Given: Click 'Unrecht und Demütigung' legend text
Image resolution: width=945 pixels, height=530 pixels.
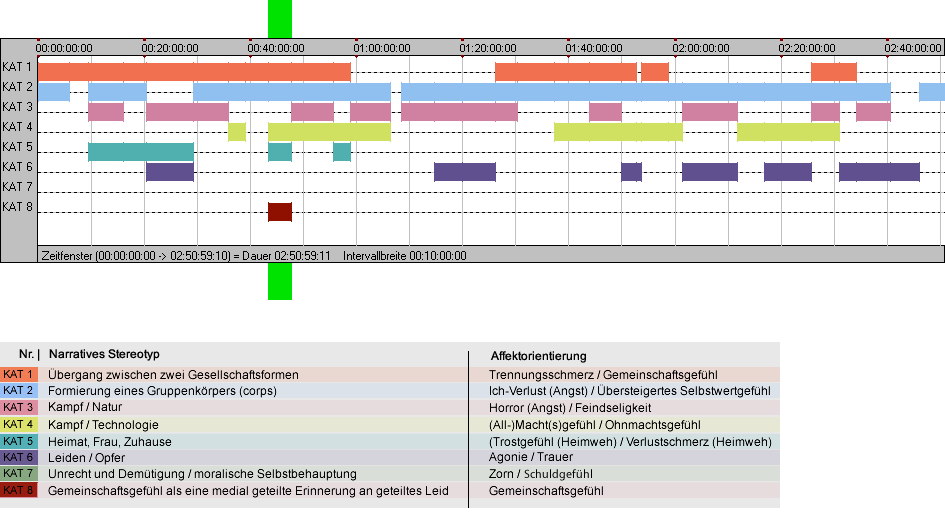Looking at the screenshot, I should 118,474.
